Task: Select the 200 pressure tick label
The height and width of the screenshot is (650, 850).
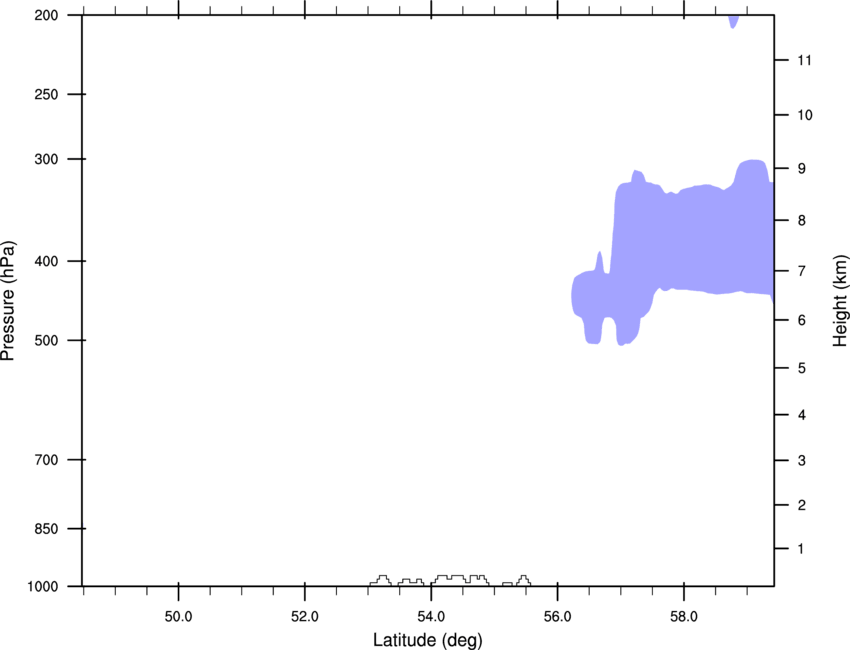Action: coord(46,15)
